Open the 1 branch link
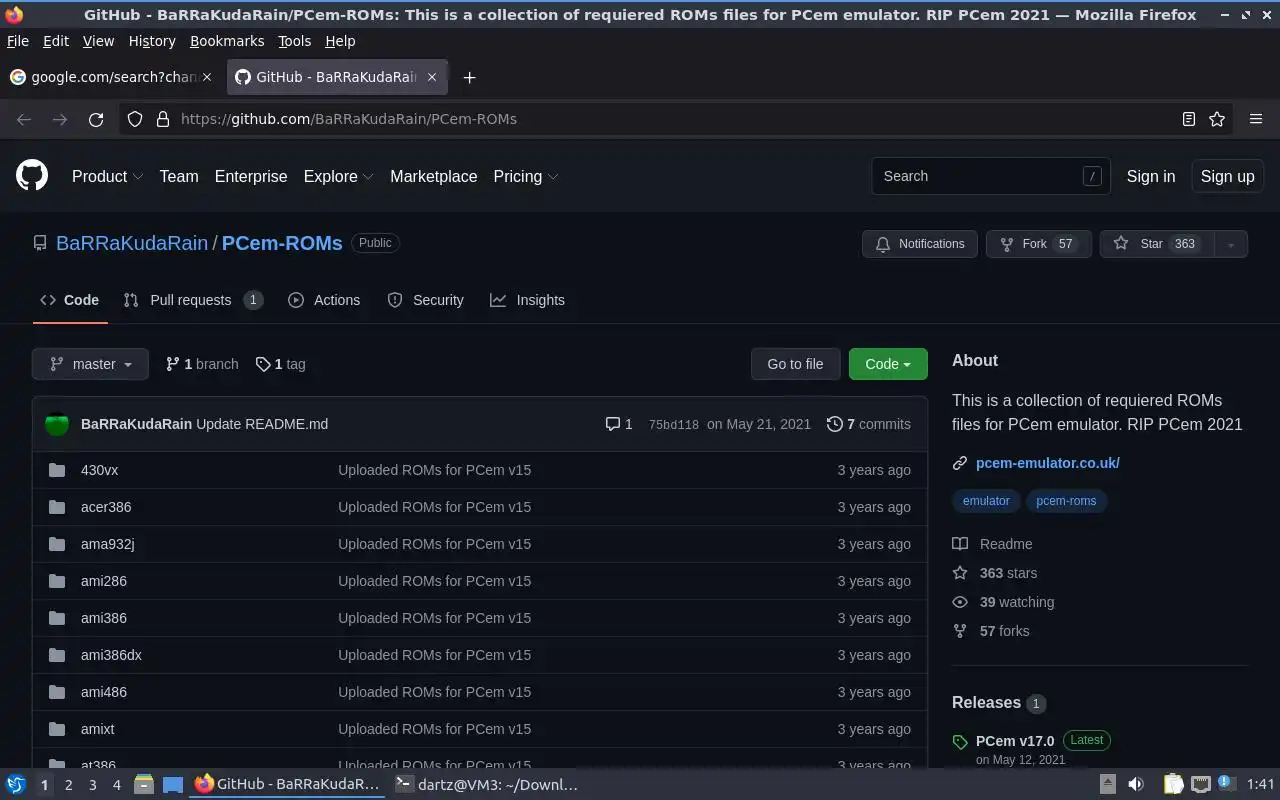The height and width of the screenshot is (800, 1280). [202, 364]
